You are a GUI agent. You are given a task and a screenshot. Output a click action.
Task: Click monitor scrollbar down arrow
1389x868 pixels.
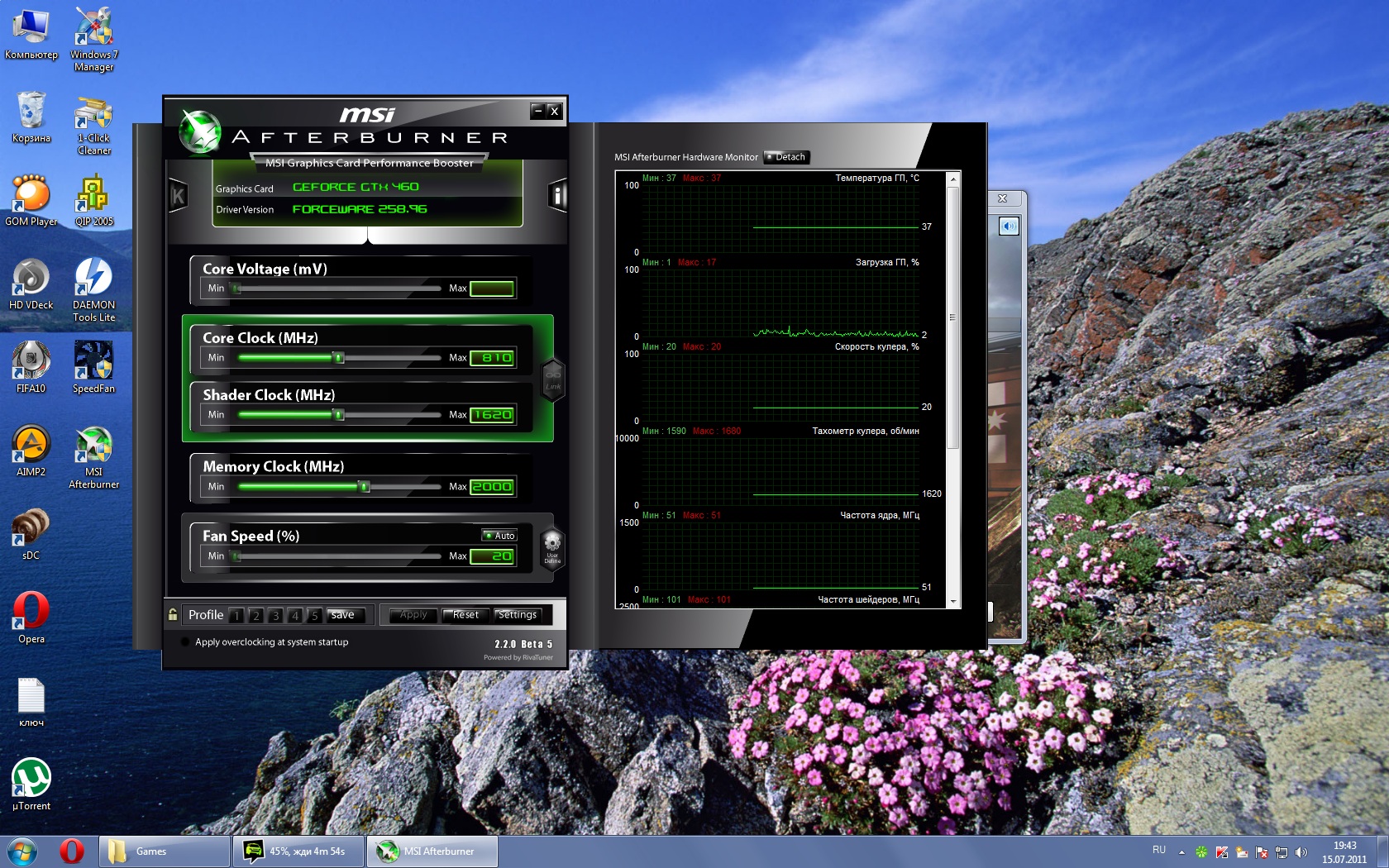click(953, 602)
